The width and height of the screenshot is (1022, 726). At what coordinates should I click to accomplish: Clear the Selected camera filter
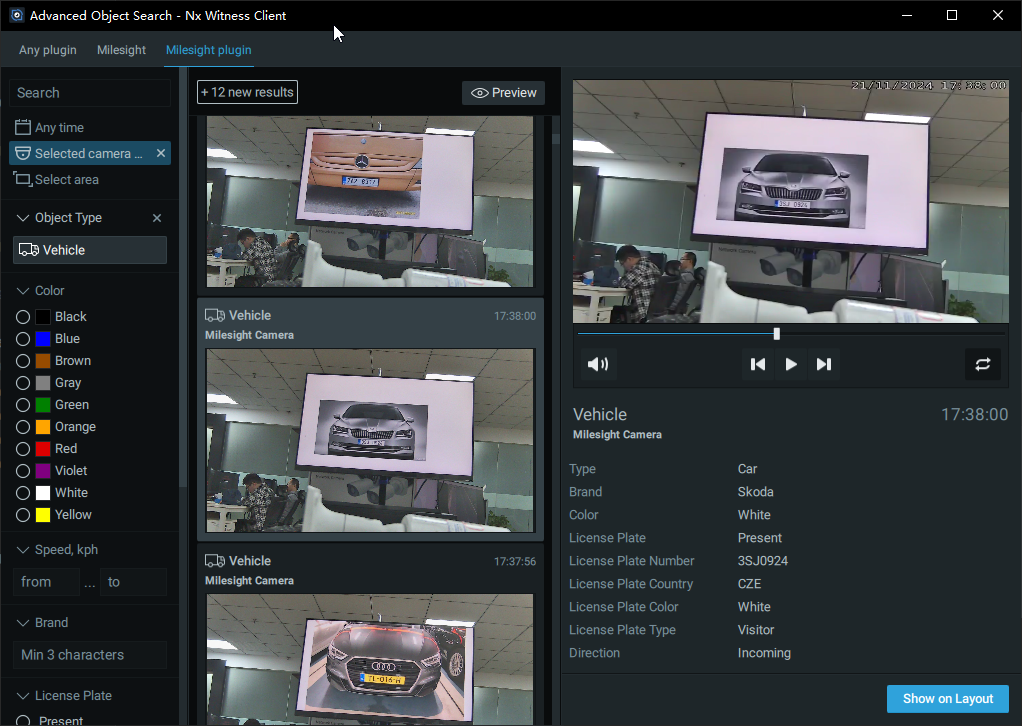coord(160,153)
